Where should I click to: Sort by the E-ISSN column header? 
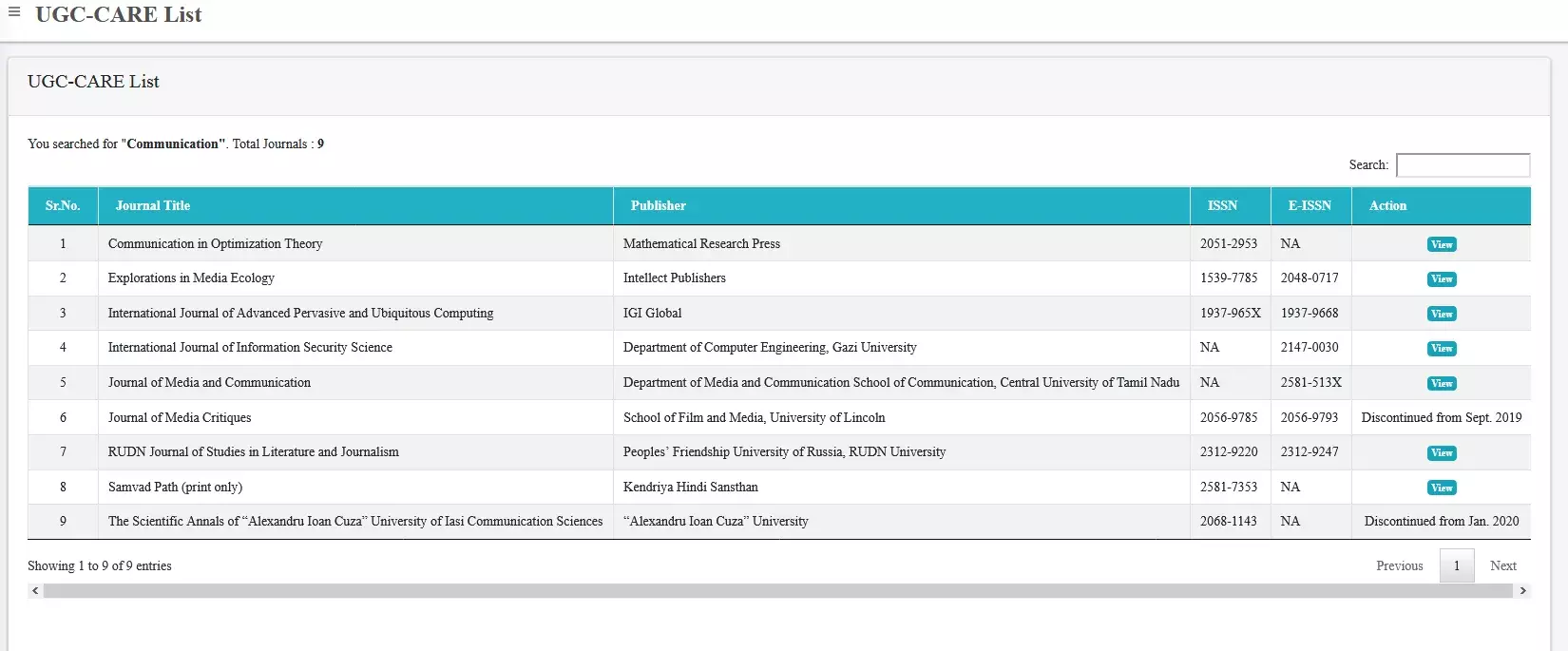click(x=1310, y=205)
